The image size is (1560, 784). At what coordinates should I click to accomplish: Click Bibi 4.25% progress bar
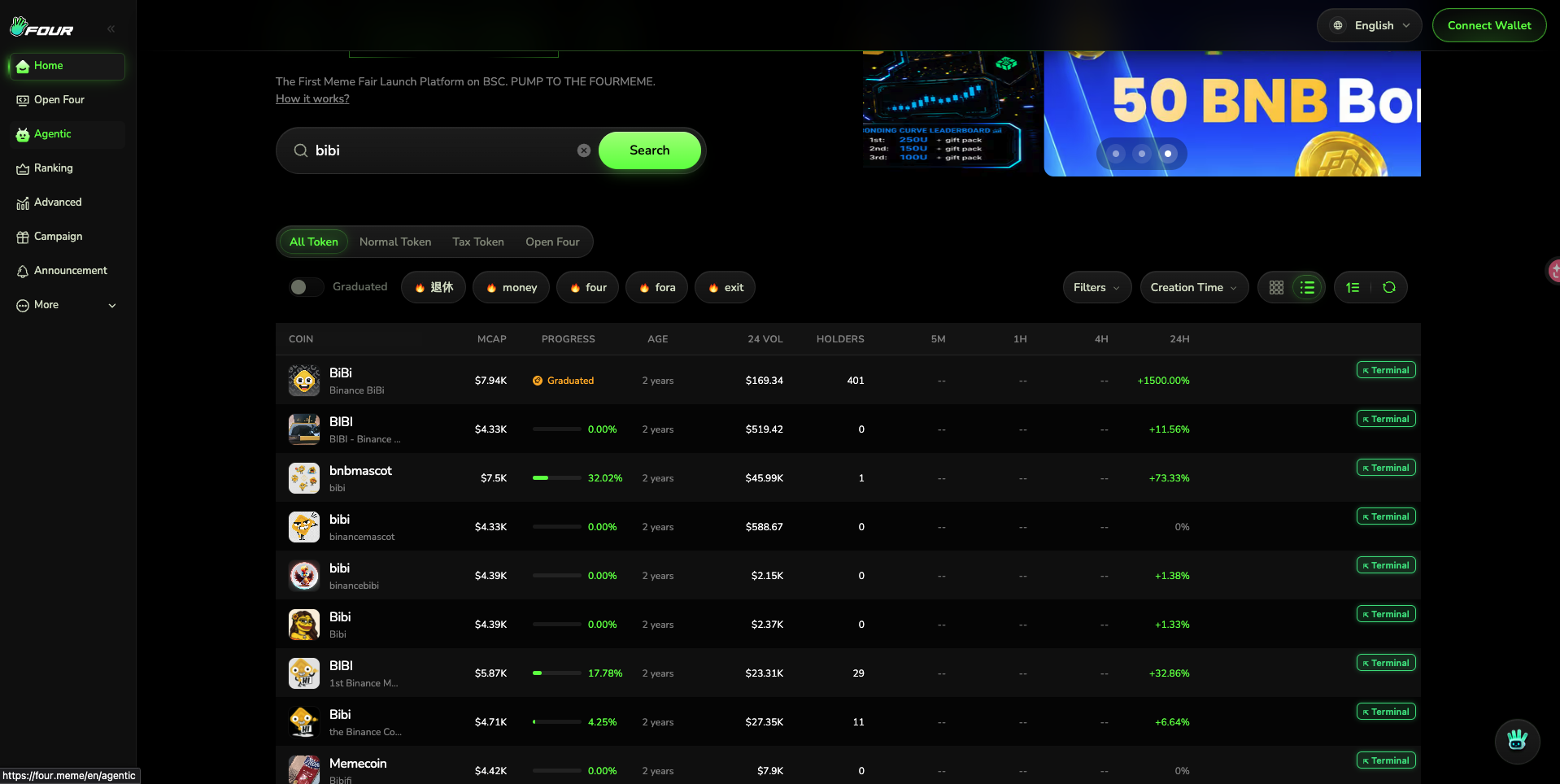click(x=557, y=722)
